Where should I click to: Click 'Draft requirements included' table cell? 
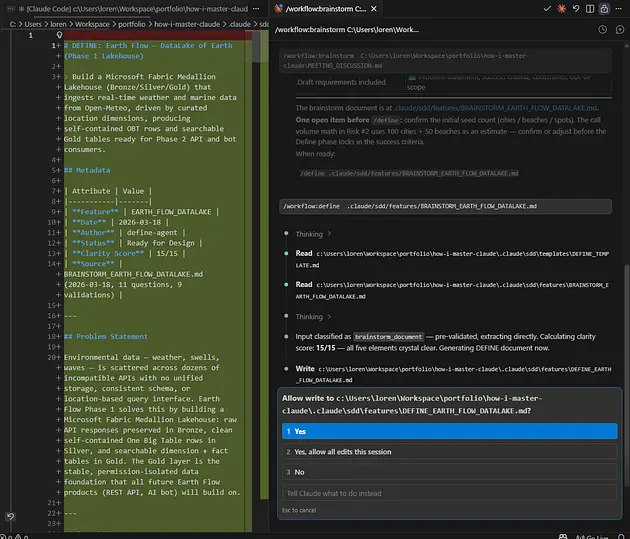[x=342, y=82]
